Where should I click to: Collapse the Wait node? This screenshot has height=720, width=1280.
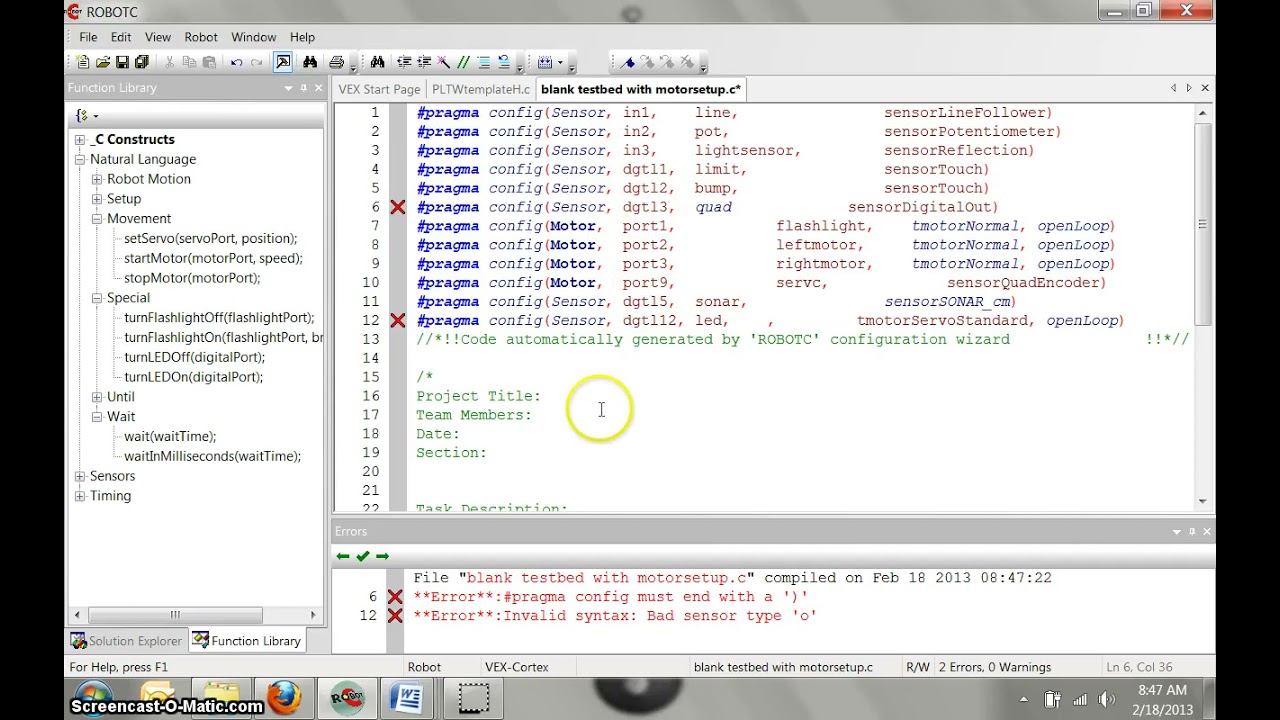[97, 417]
